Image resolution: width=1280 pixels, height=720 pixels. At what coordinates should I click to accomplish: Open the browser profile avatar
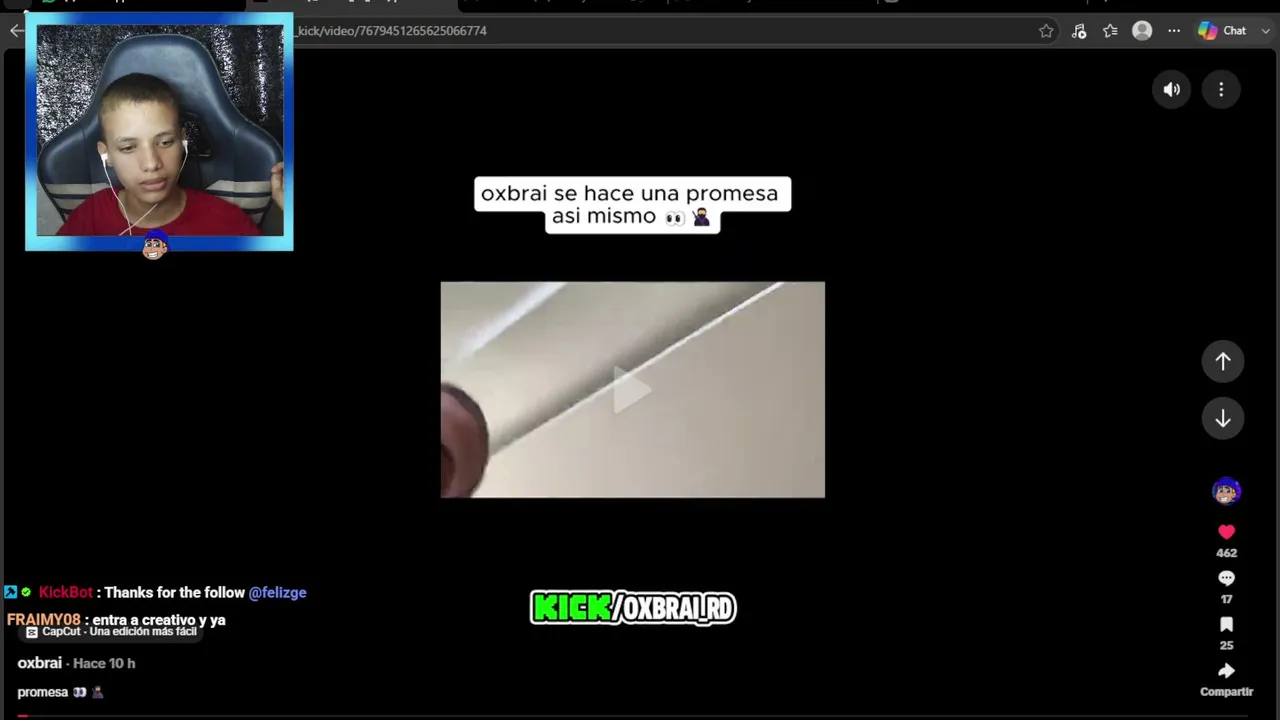(1142, 31)
